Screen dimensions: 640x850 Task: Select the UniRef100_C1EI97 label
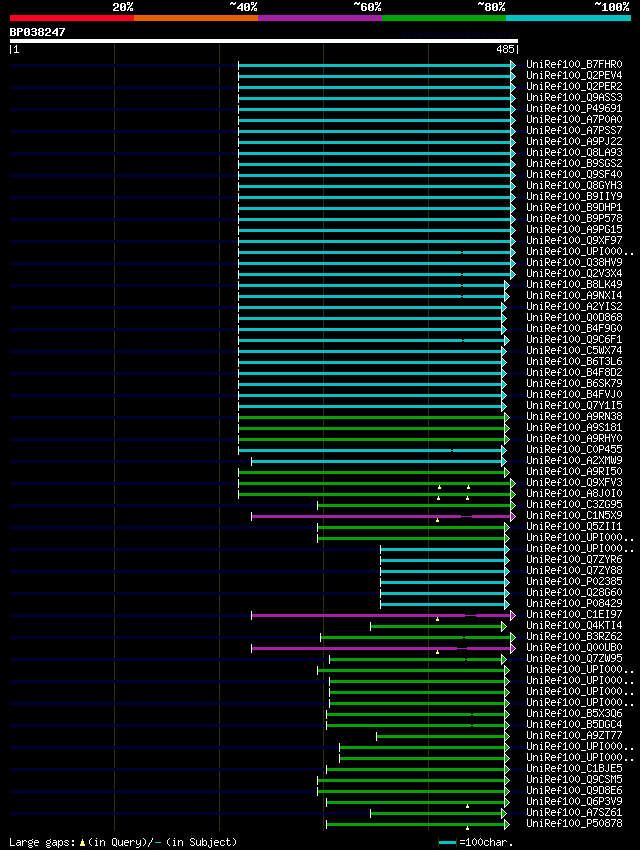pos(574,614)
